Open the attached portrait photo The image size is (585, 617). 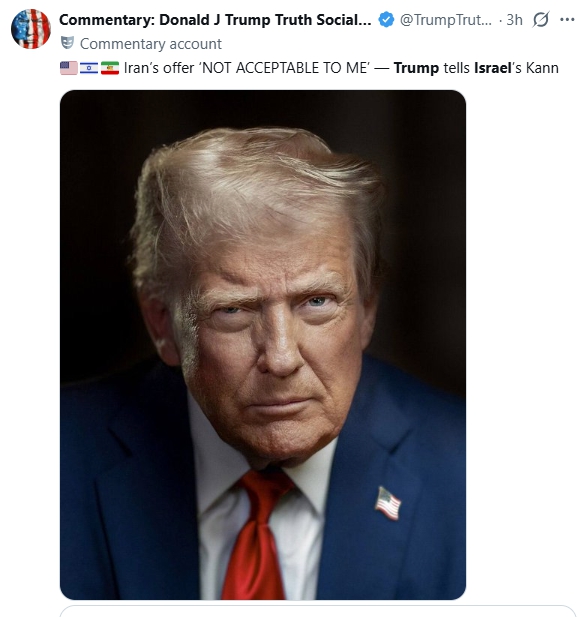263,345
